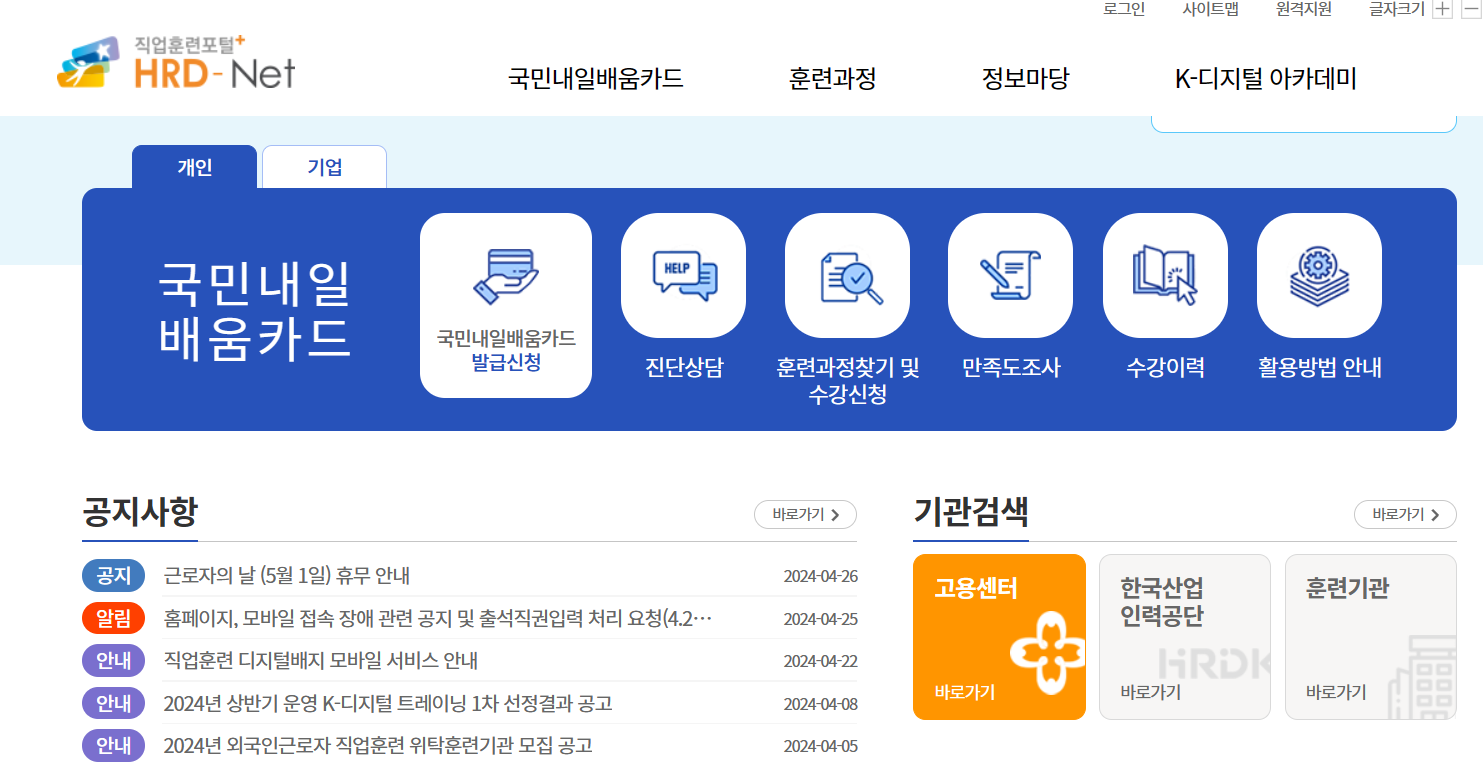Viewport: 1483px width, 767px height.
Task: Click the HRD-Net logo
Action: pyautogui.click(x=177, y=64)
